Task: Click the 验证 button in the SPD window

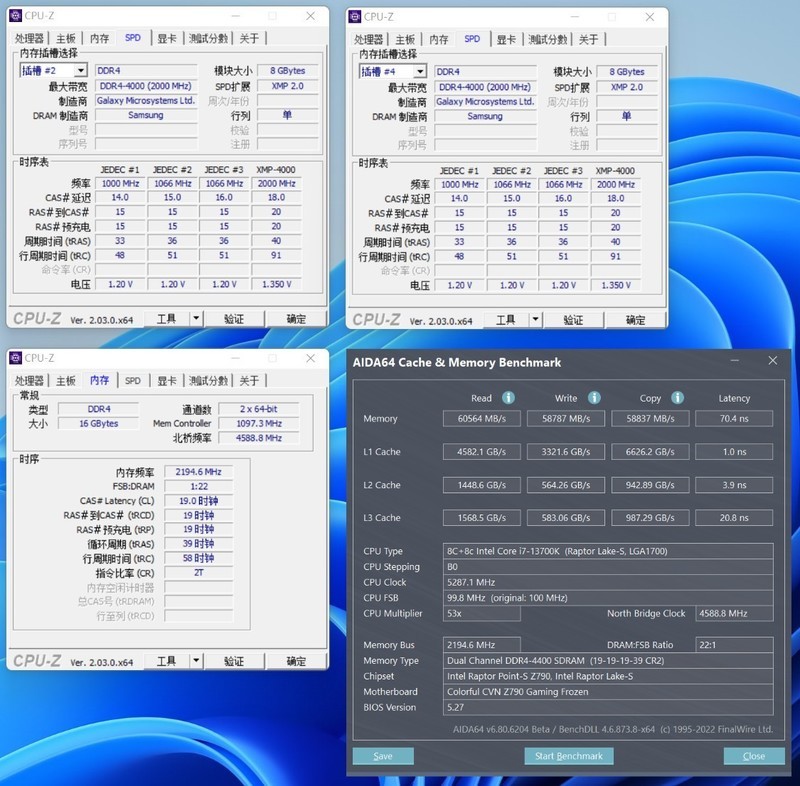Action: click(x=234, y=318)
